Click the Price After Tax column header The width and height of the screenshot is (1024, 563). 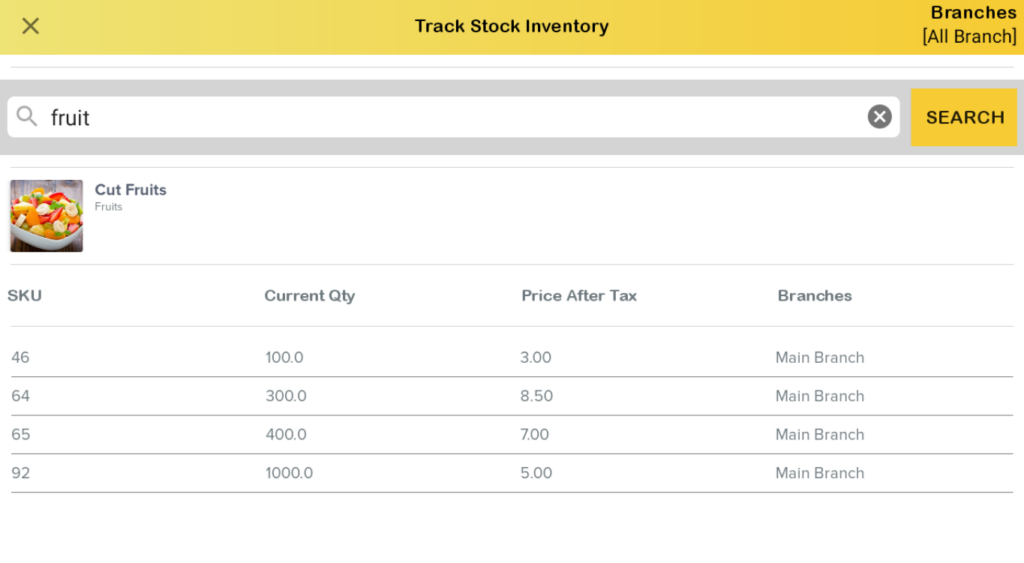pos(578,296)
